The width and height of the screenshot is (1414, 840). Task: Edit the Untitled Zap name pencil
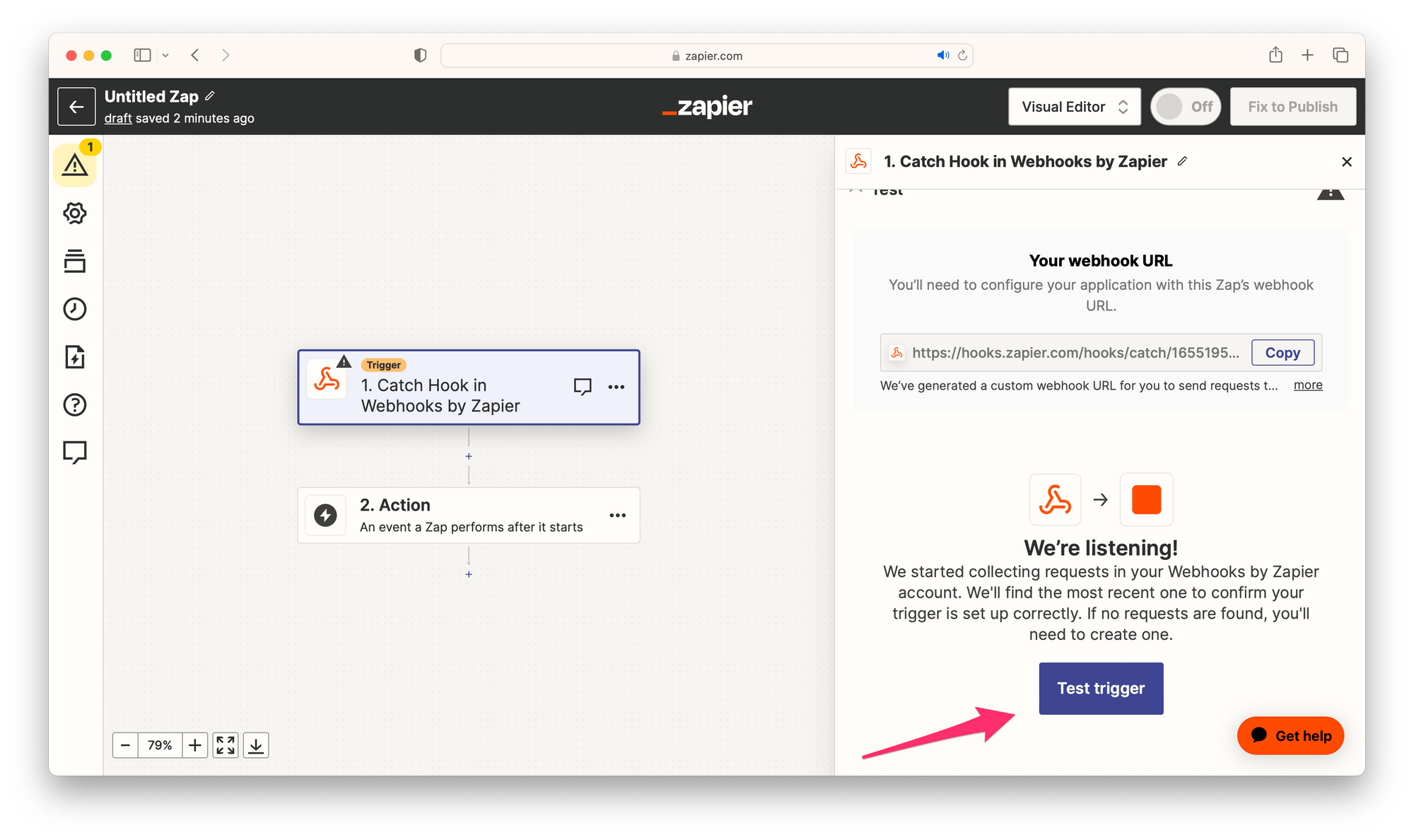point(210,96)
